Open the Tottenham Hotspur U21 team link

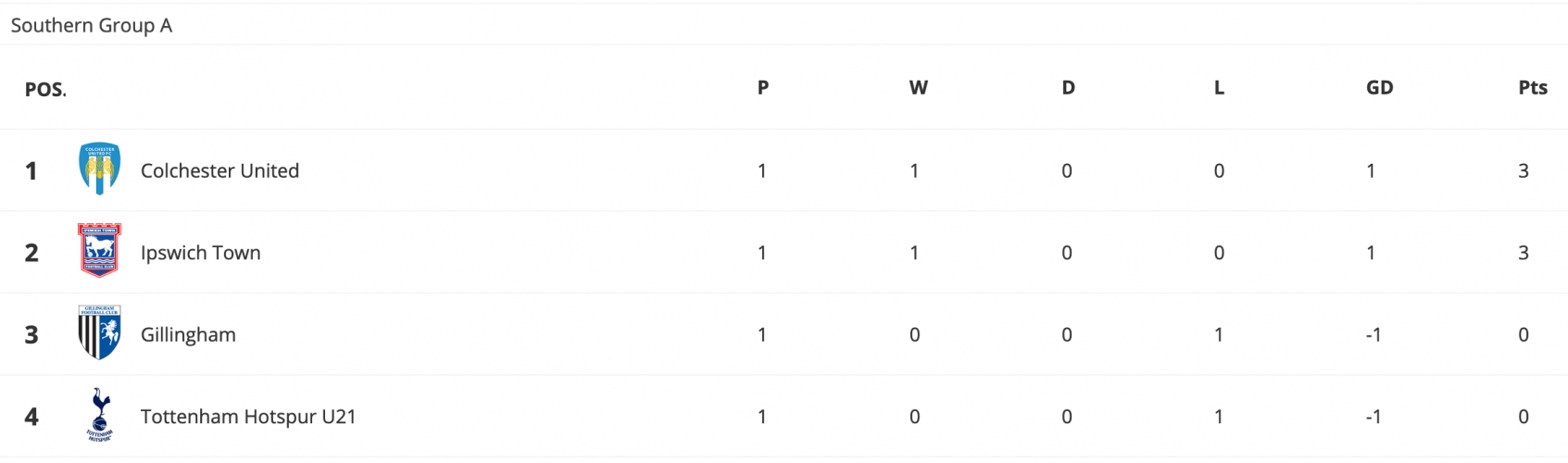point(248,417)
